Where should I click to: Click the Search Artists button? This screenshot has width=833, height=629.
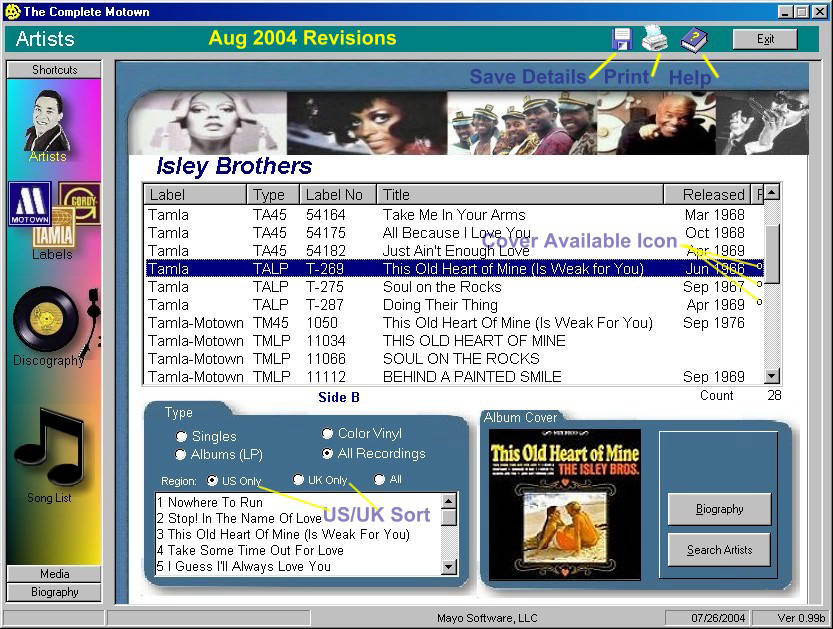tap(719, 550)
